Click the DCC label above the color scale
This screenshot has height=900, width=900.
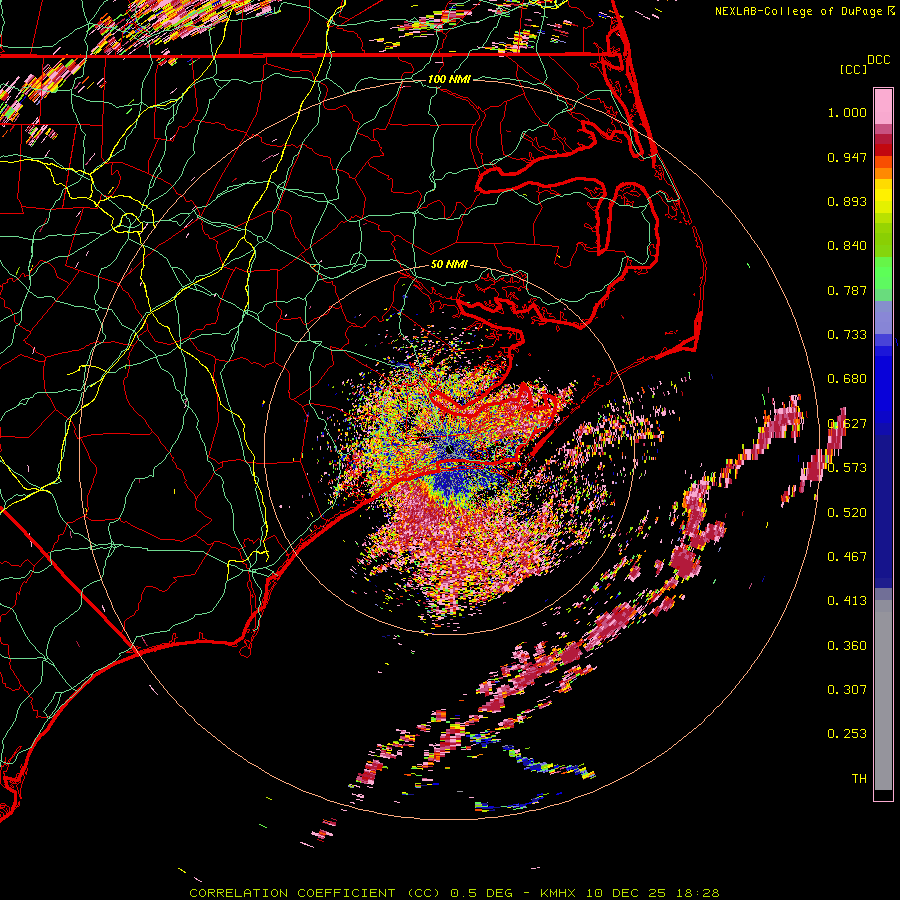878,60
